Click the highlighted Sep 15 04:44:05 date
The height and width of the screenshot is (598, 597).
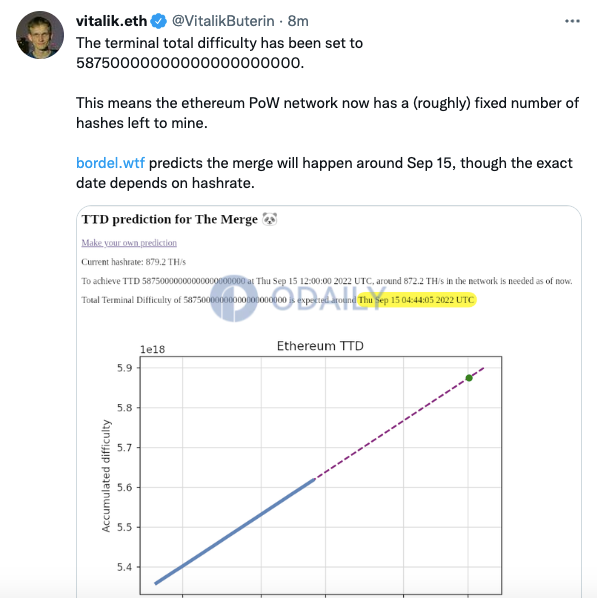(417, 300)
